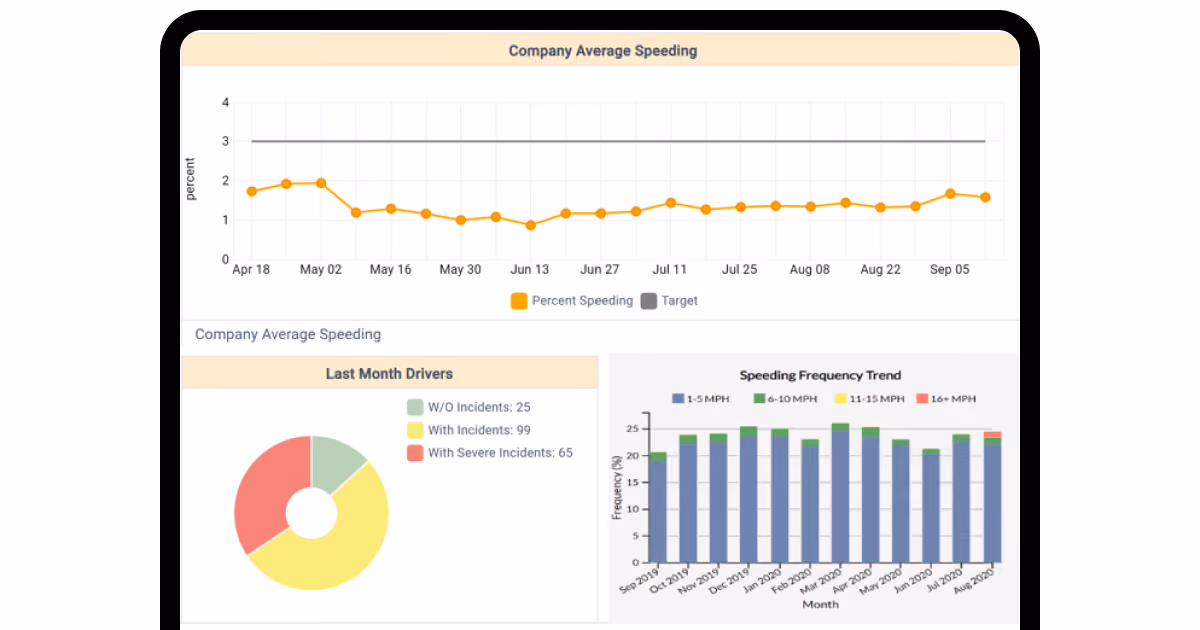Click the Last Month Drivers panel header
This screenshot has height=630, width=1200.
pos(389,374)
